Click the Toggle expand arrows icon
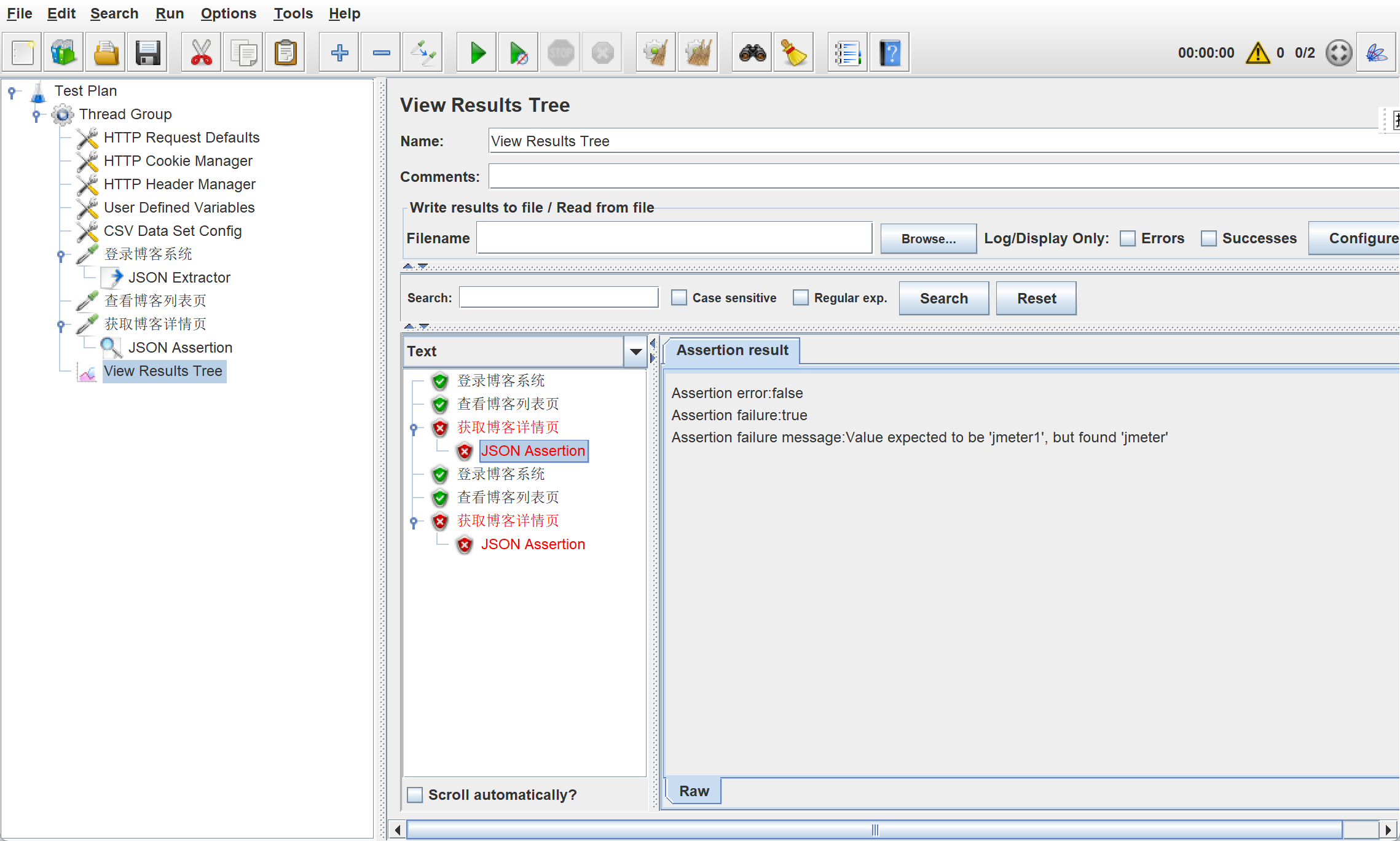 point(423,53)
